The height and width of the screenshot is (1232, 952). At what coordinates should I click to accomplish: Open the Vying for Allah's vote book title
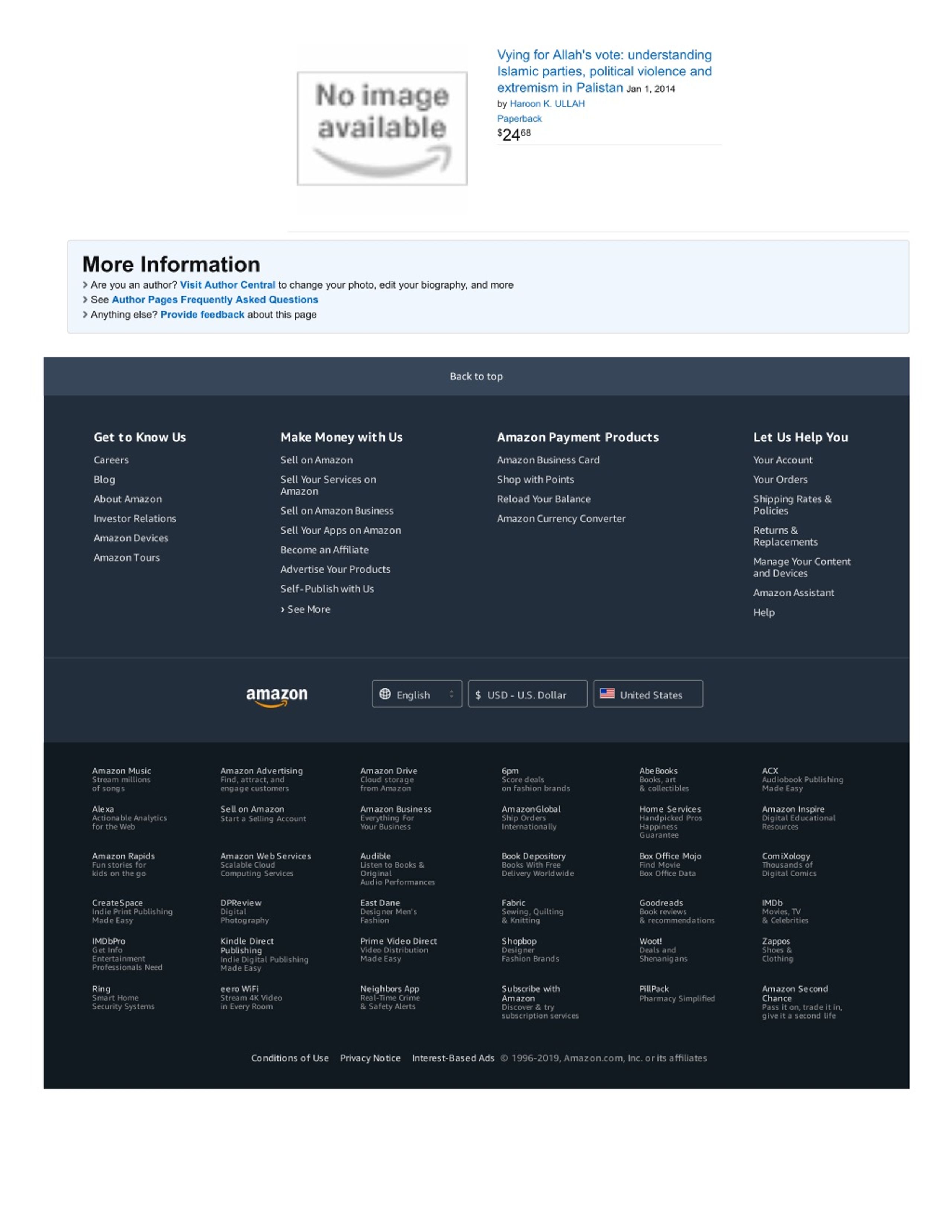[604, 71]
